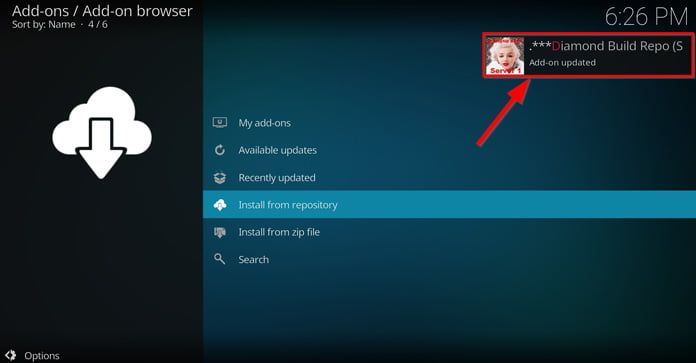
Task: Open the My add-ons monitor icon
Action: point(220,122)
